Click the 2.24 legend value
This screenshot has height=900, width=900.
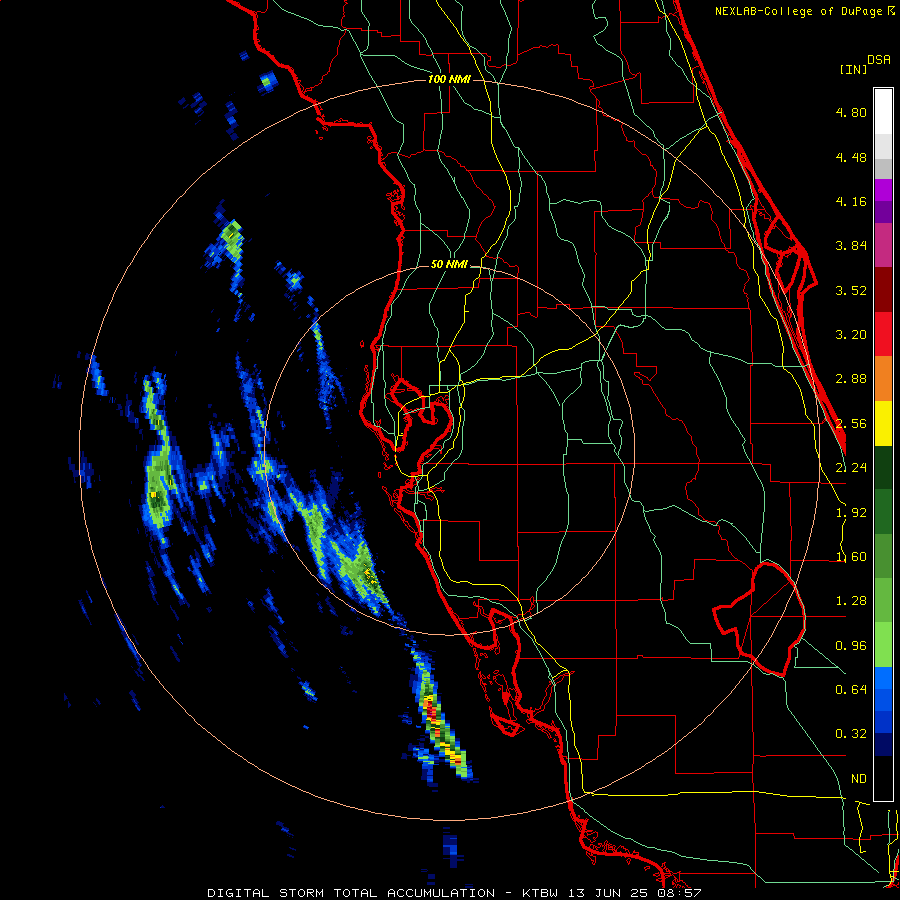tap(851, 468)
